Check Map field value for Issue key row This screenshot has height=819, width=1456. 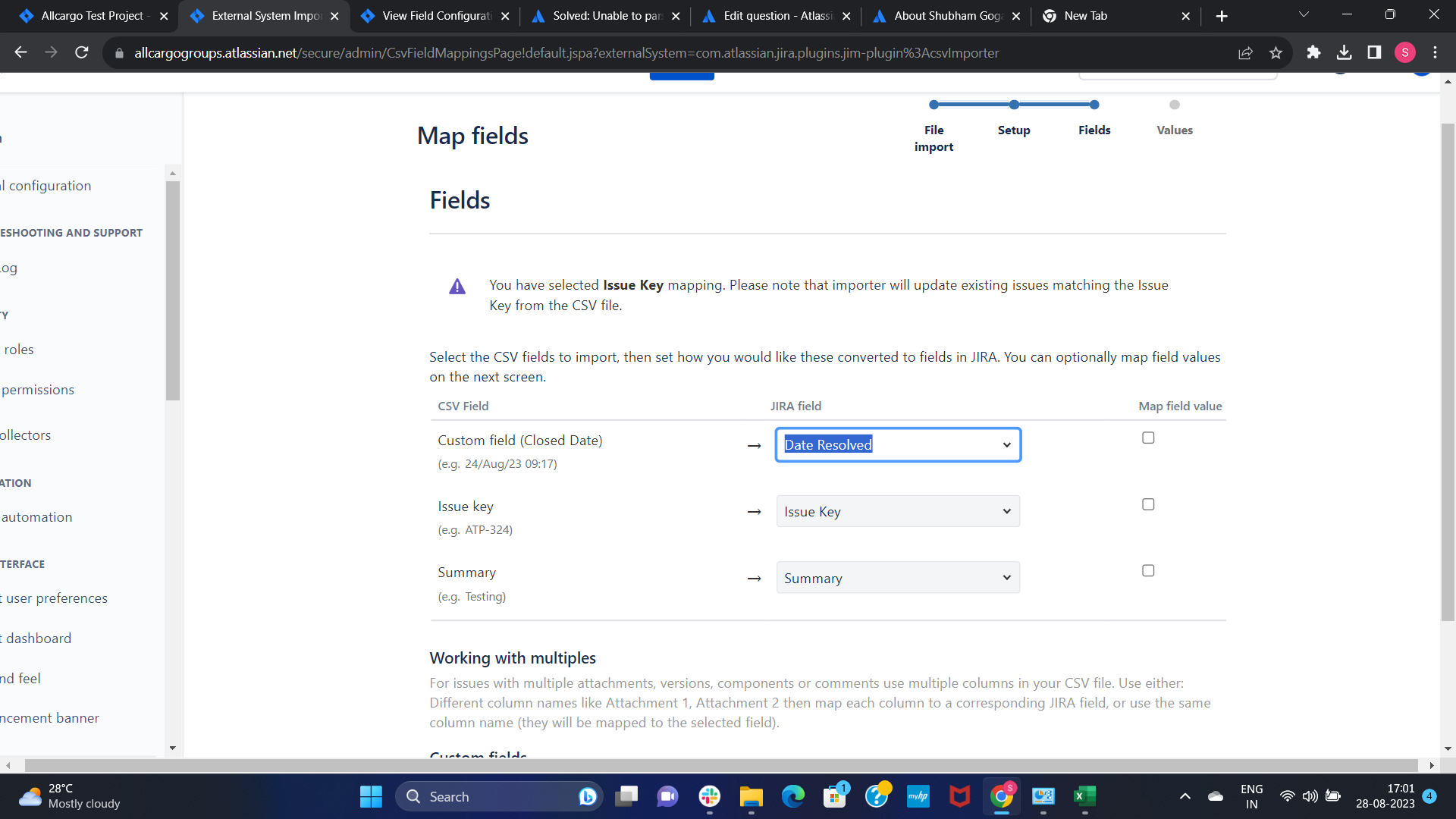(x=1148, y=504)
